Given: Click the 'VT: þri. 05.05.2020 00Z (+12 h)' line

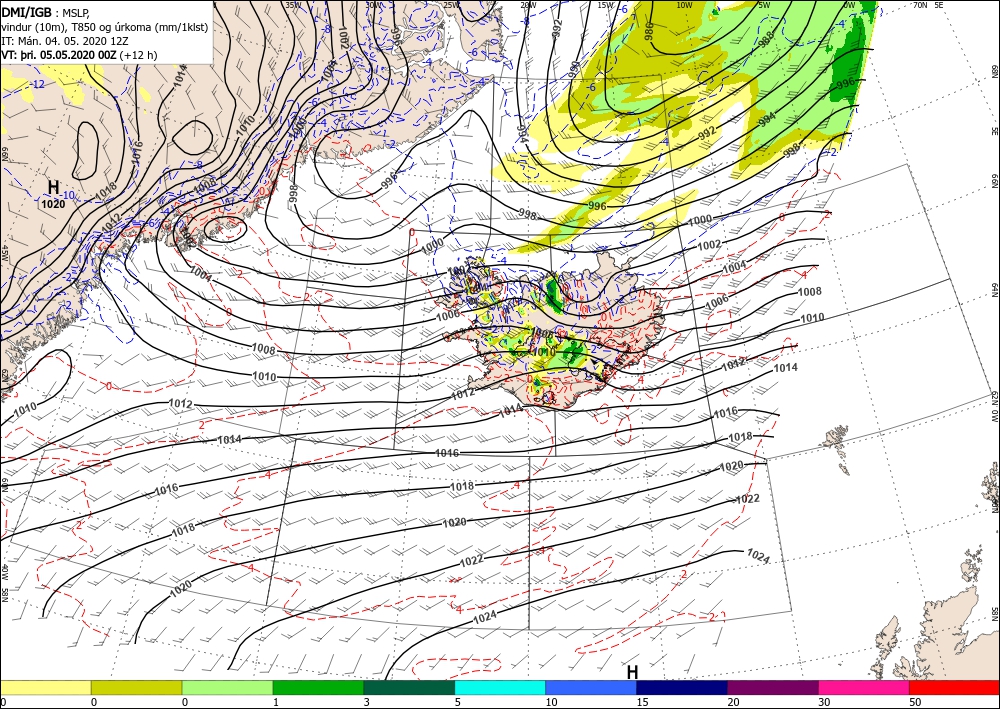Looking at the screenshot, I should (x=79, y=55).
